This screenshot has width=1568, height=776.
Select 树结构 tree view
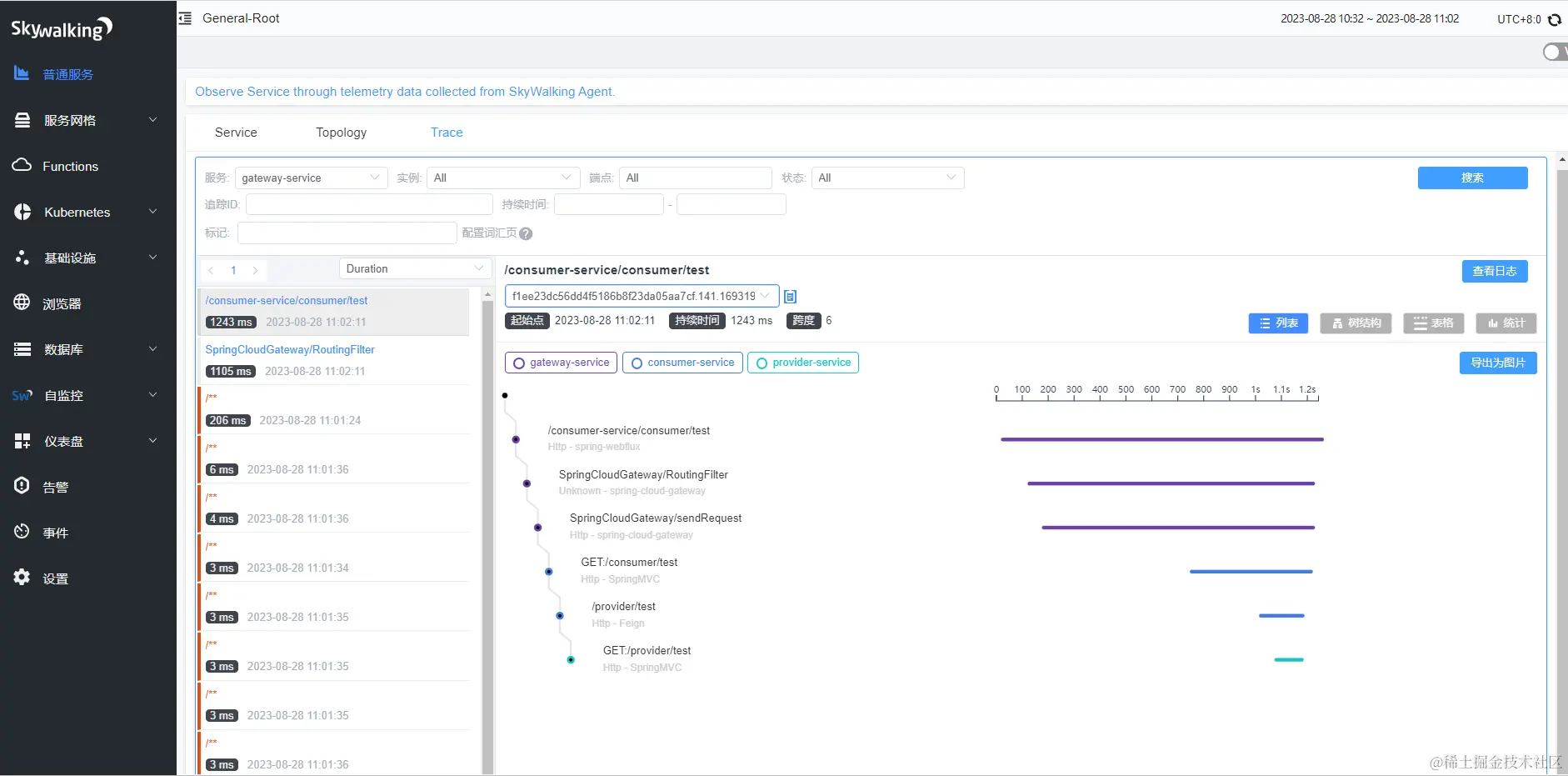(1356, 323)
